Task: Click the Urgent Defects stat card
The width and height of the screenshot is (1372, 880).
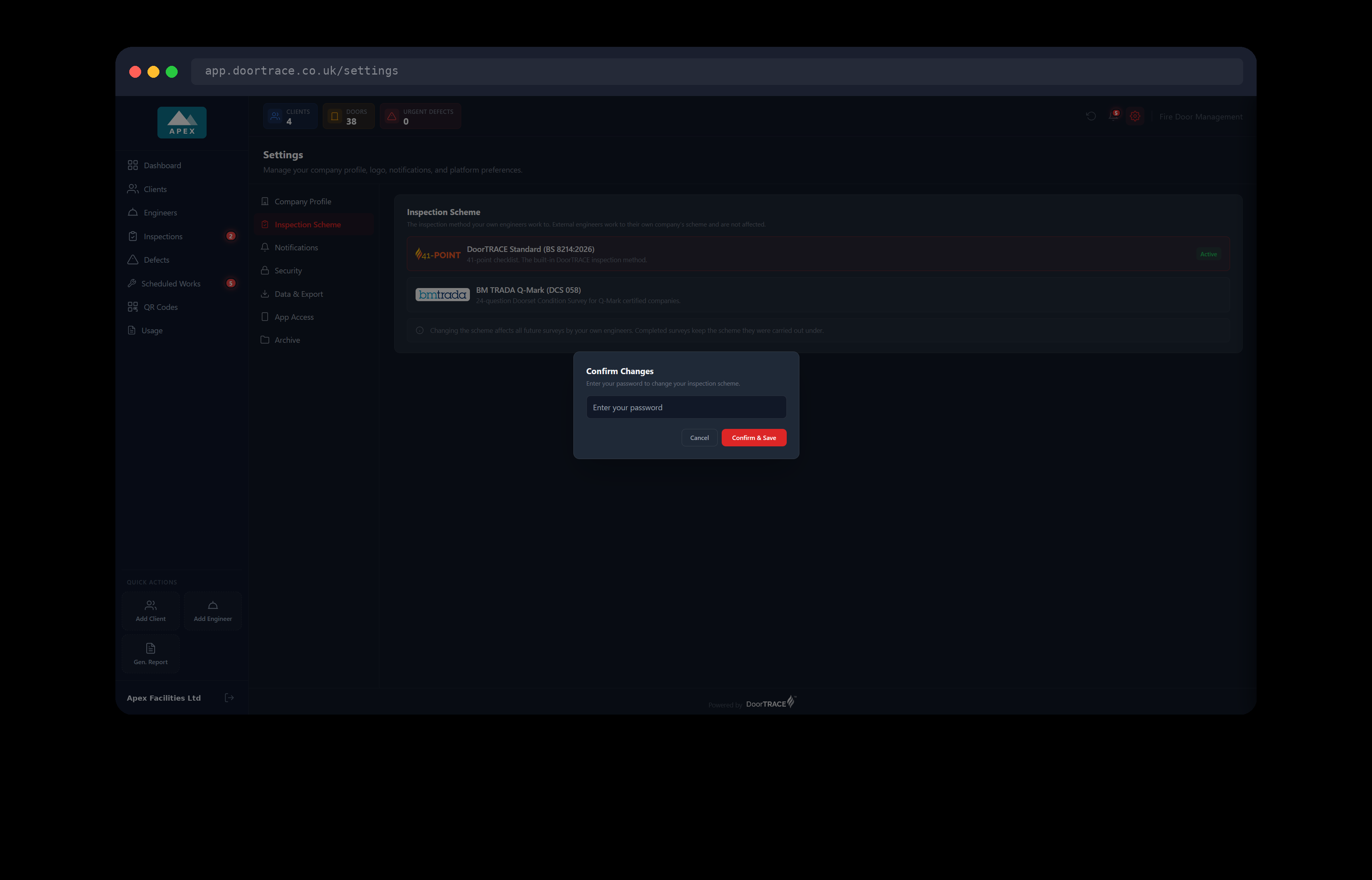Action: point(420,116)
